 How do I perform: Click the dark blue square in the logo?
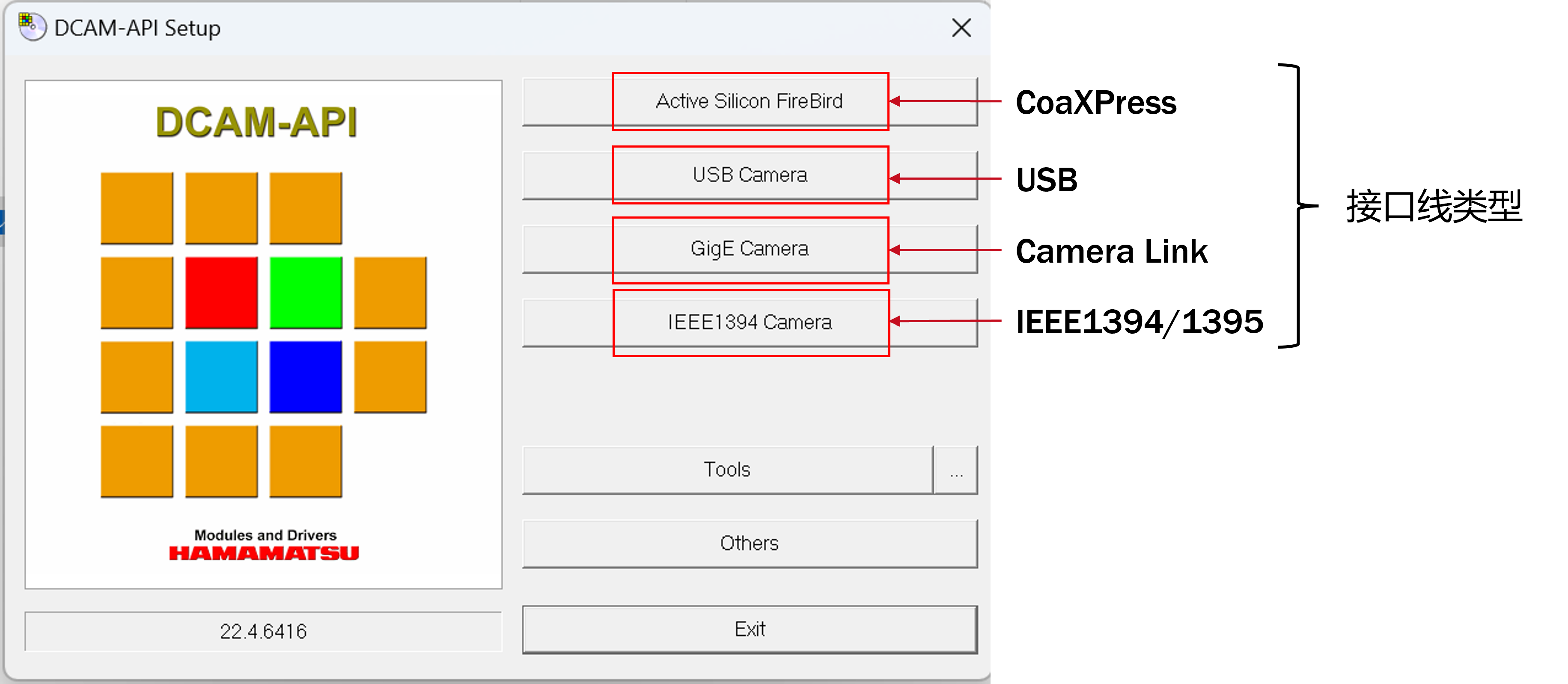pos(306,377)
